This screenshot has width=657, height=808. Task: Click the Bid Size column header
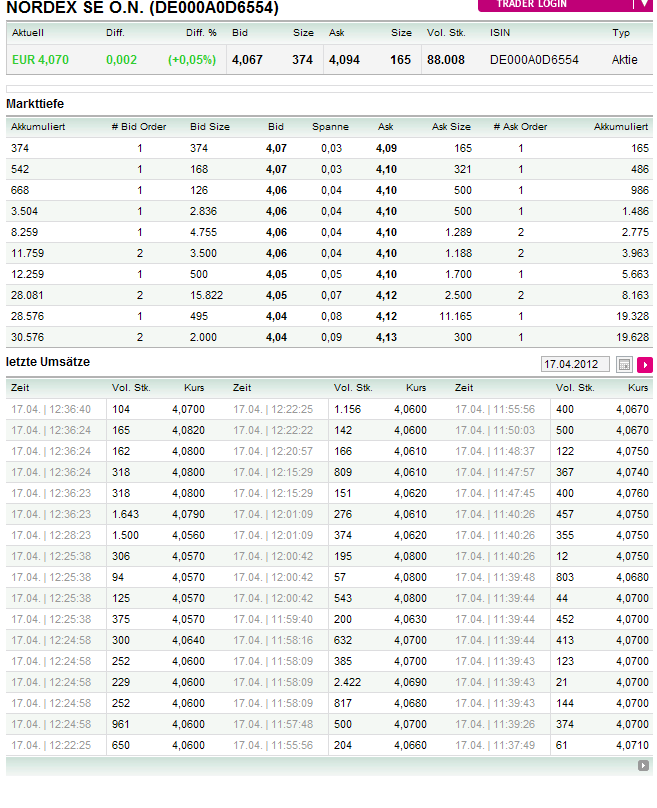210,127
